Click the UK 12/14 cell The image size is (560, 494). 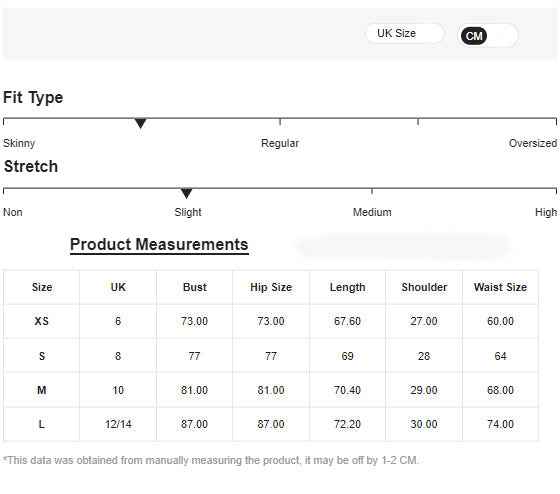tap(118, 424)
